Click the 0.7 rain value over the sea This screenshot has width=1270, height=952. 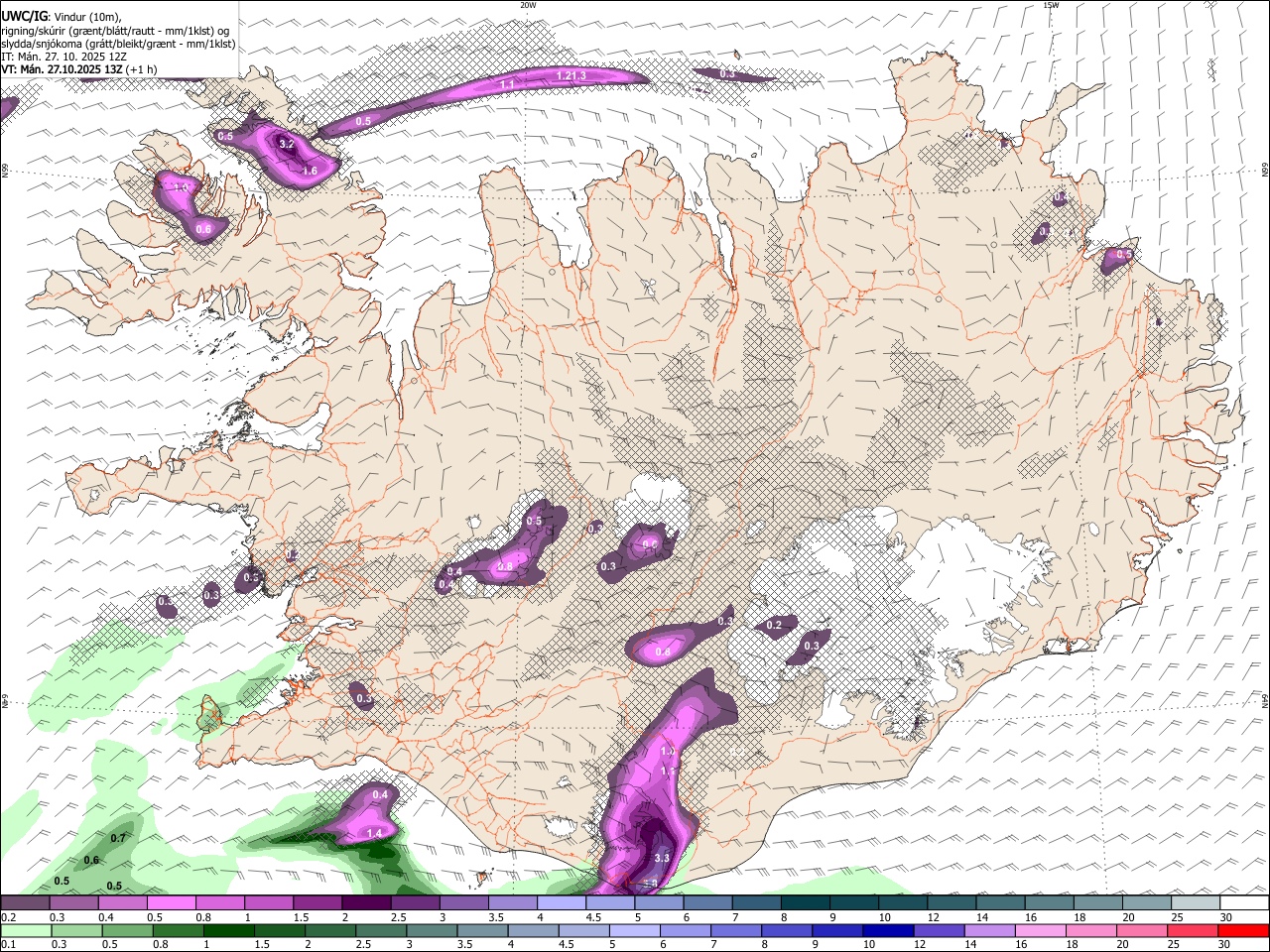pos(118,839)
